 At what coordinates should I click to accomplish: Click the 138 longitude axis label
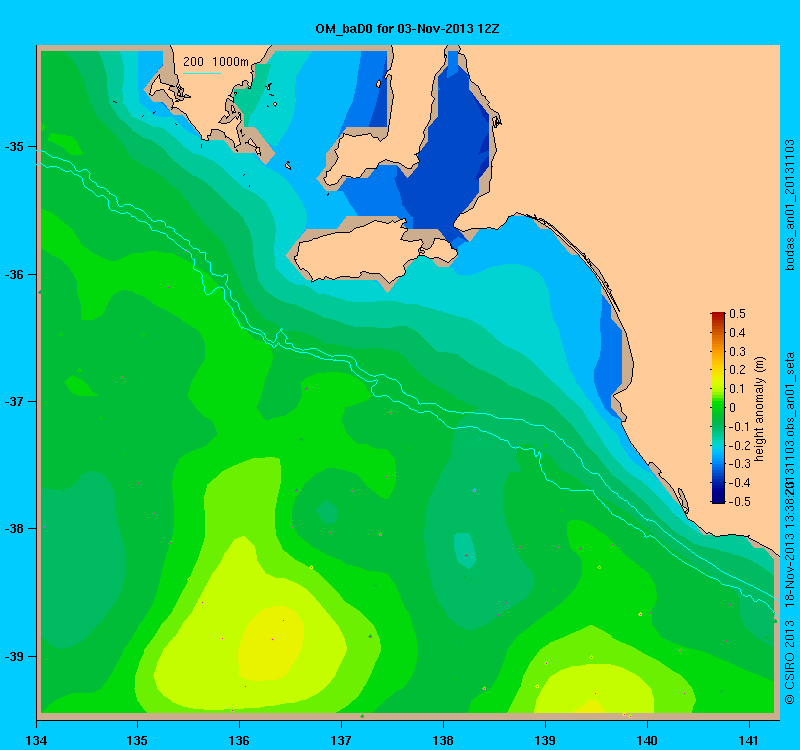tap(443, 740)
